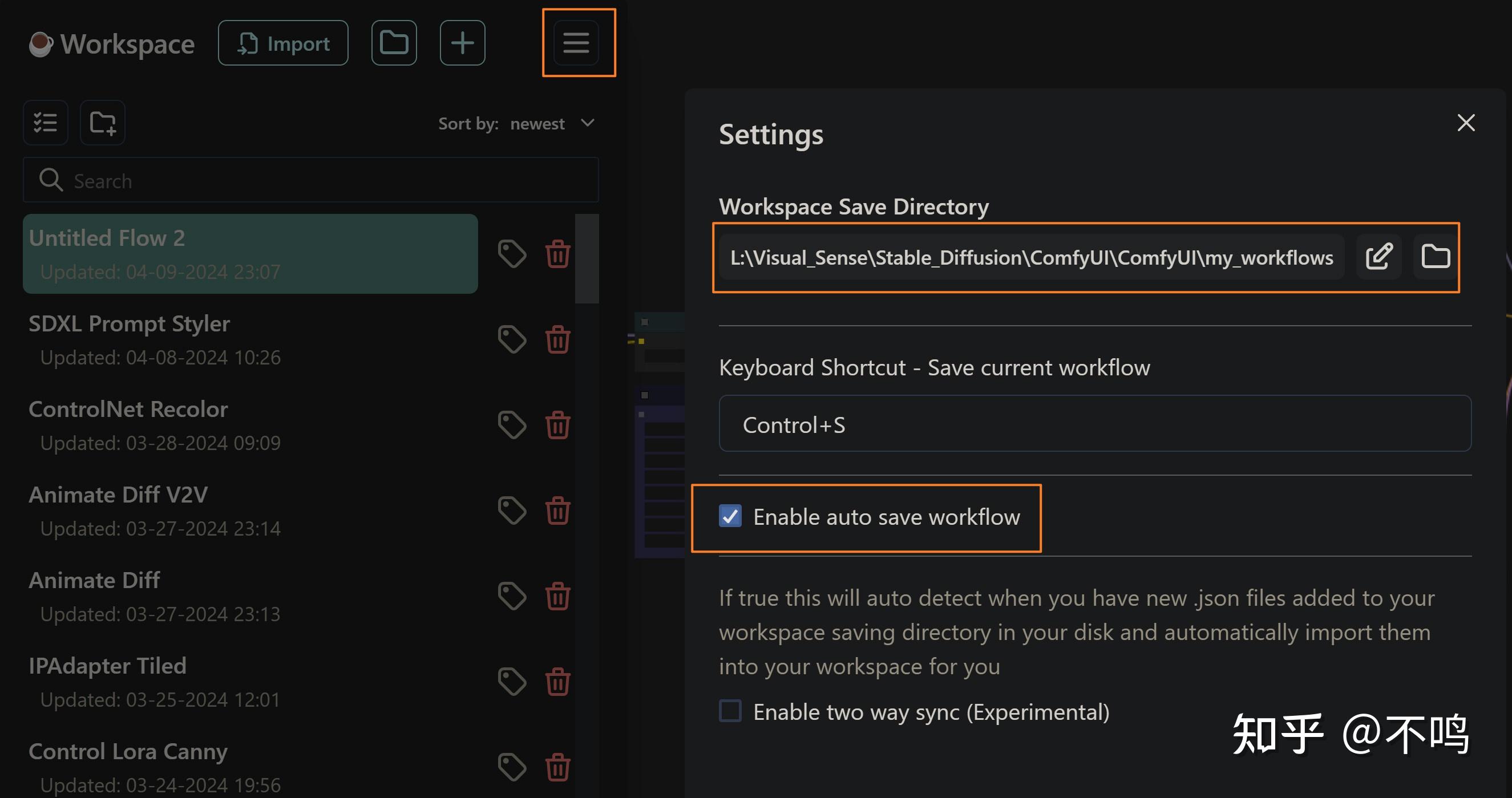Delete the ControlNet Recolor workflow
This screenshot has height=798, width=1512.
pyautogui.click(x=557, y=425)
